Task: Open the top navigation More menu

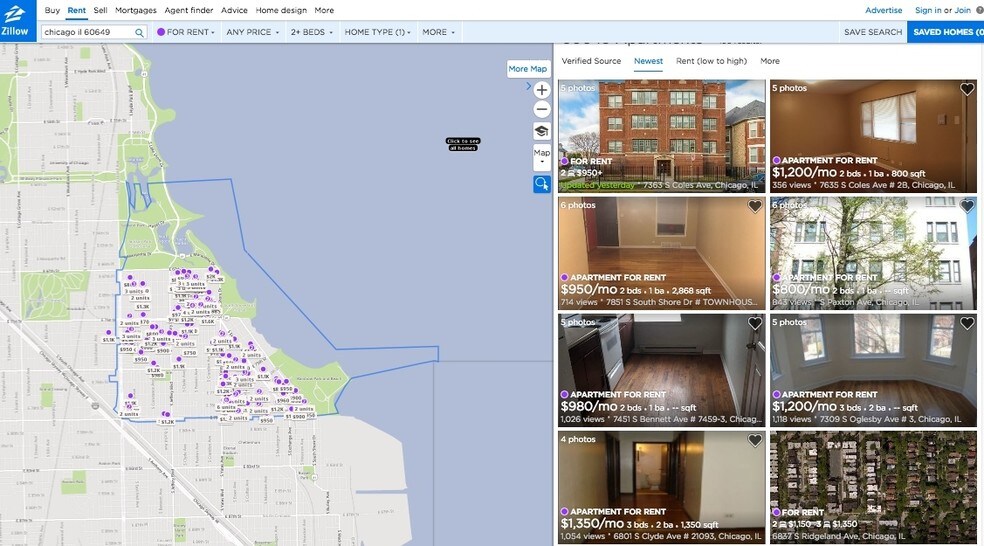Action: pos(324,10)
